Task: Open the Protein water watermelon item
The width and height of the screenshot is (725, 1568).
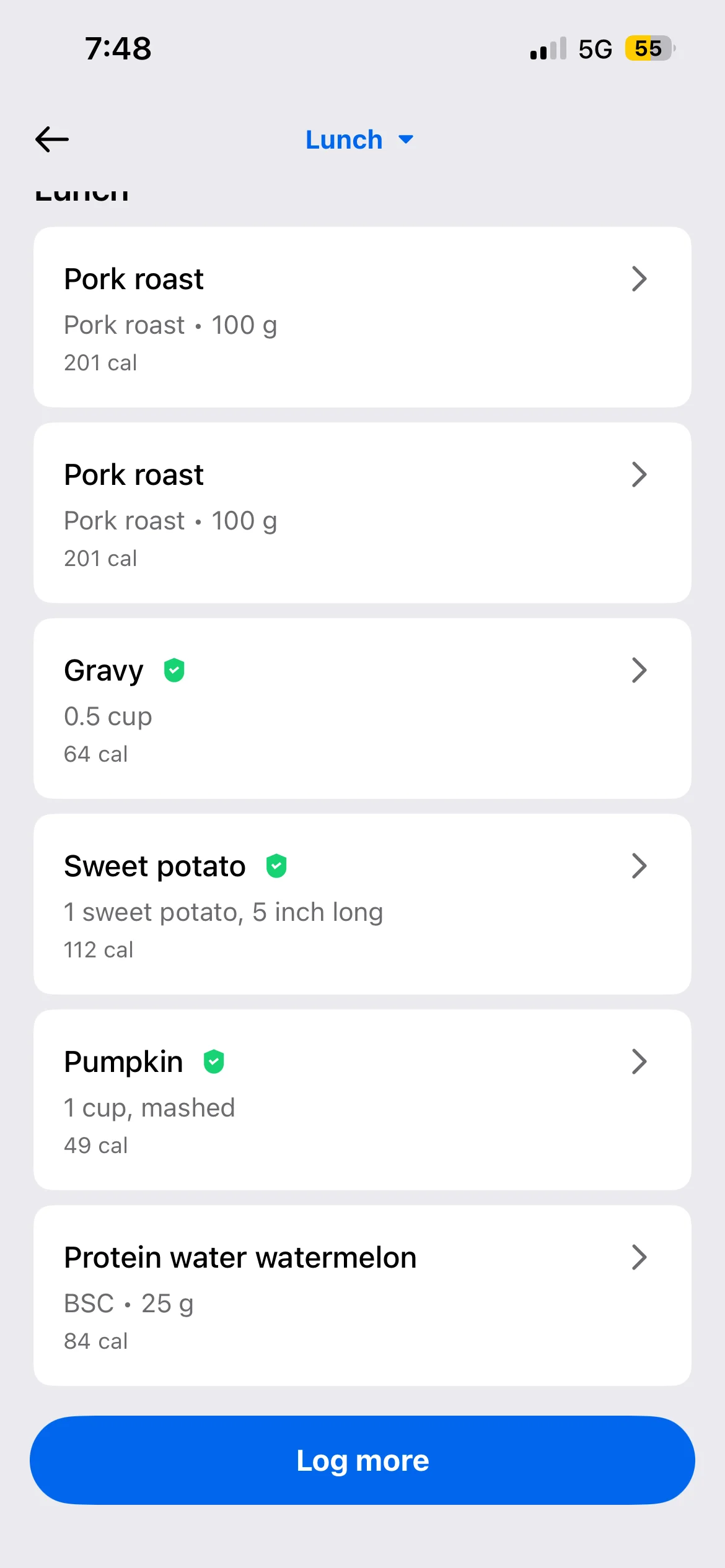Action: click(x=240, y=1258)
